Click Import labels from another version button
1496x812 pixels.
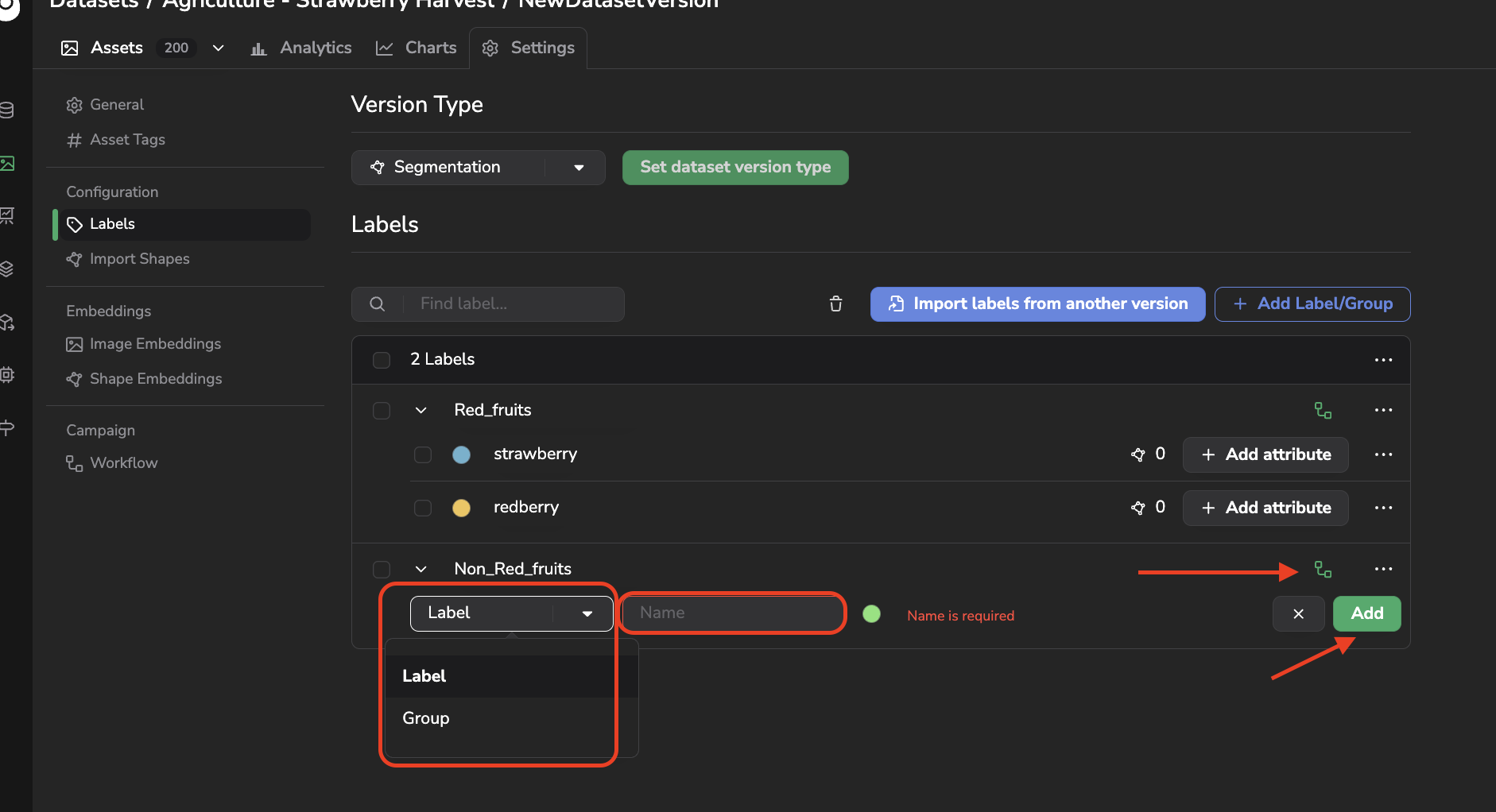click(x=1037, y=304)
